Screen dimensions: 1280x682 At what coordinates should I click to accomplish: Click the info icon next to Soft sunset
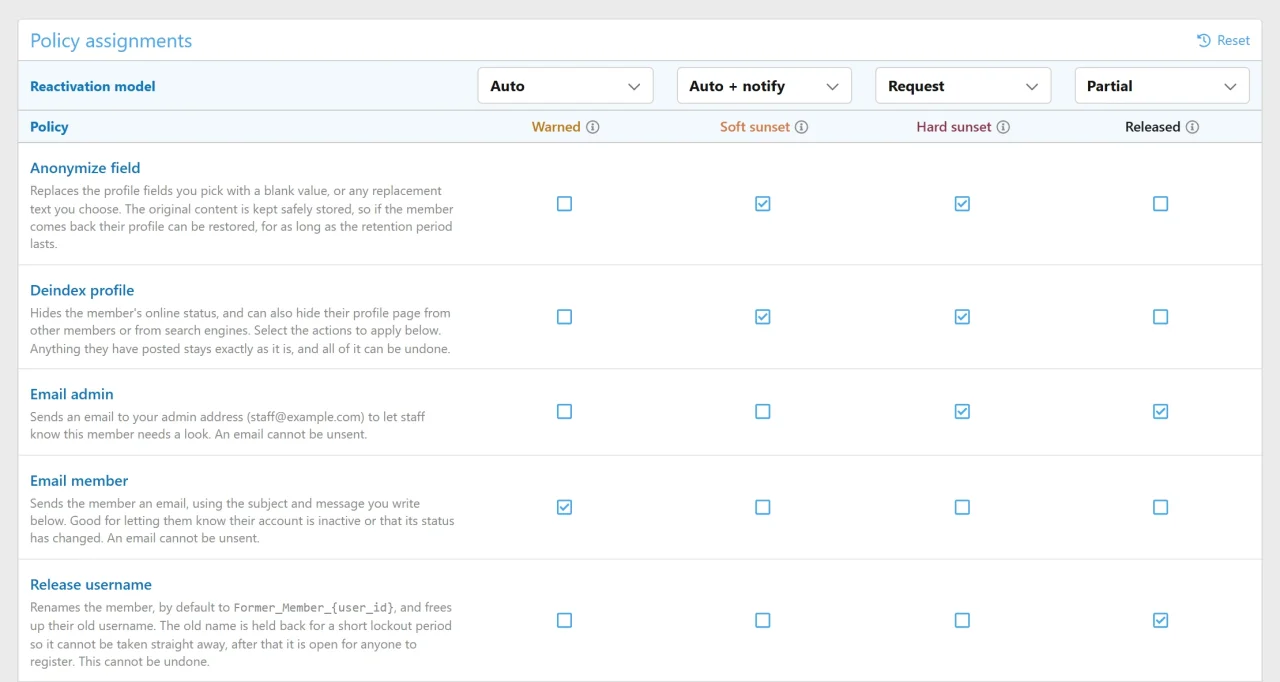[802, 127]
